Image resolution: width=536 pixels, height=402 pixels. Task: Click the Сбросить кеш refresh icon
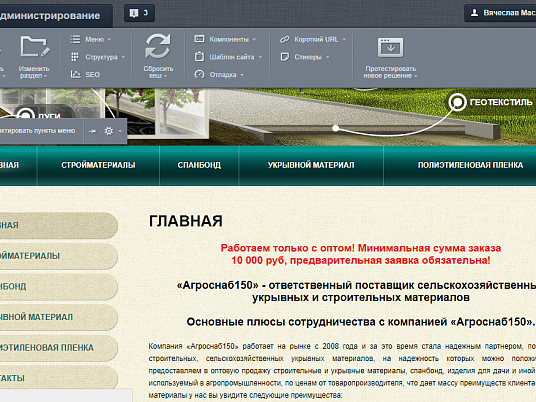point(158,46)
